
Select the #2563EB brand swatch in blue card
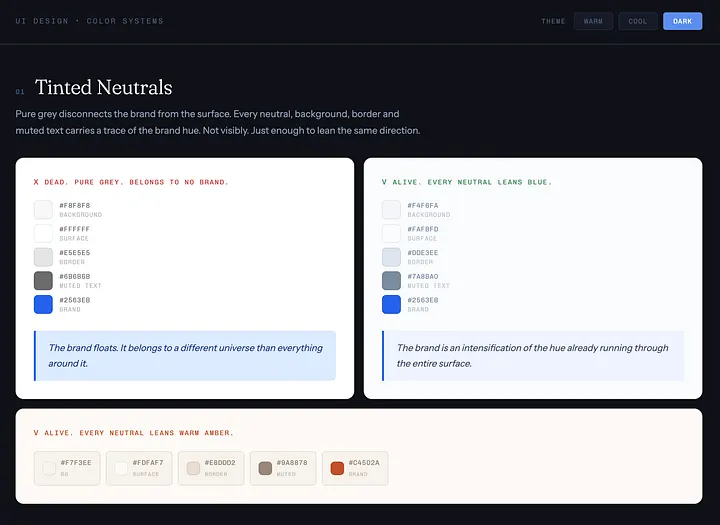(x=391, y=305)
